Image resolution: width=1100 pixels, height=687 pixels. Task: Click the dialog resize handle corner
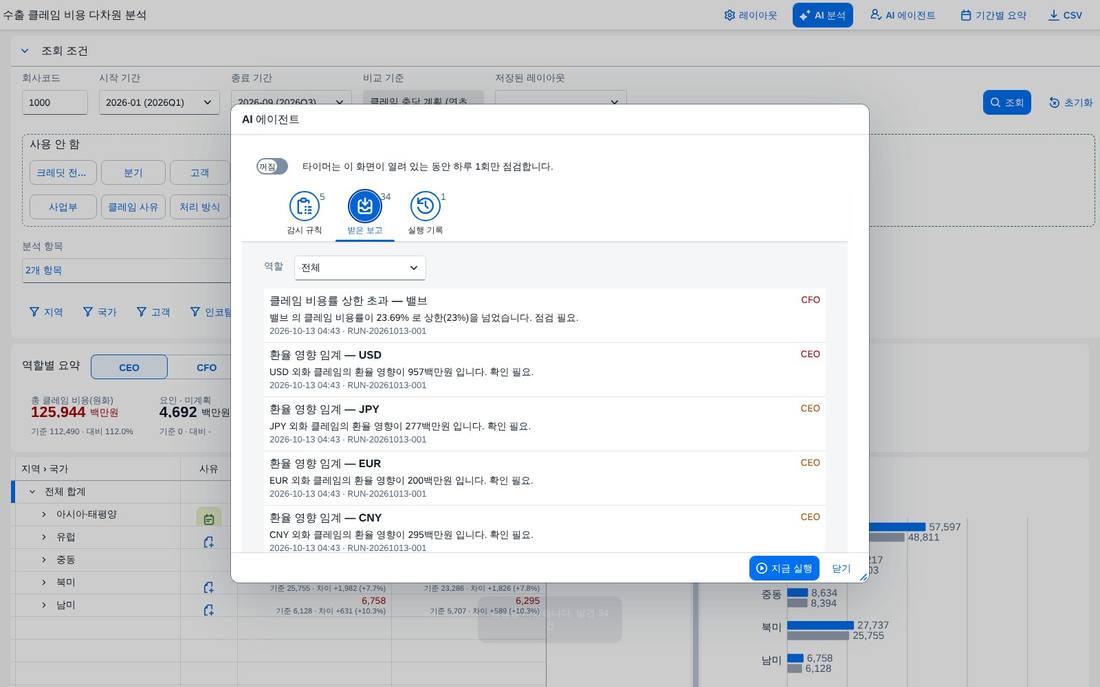(x=864, y=577)
